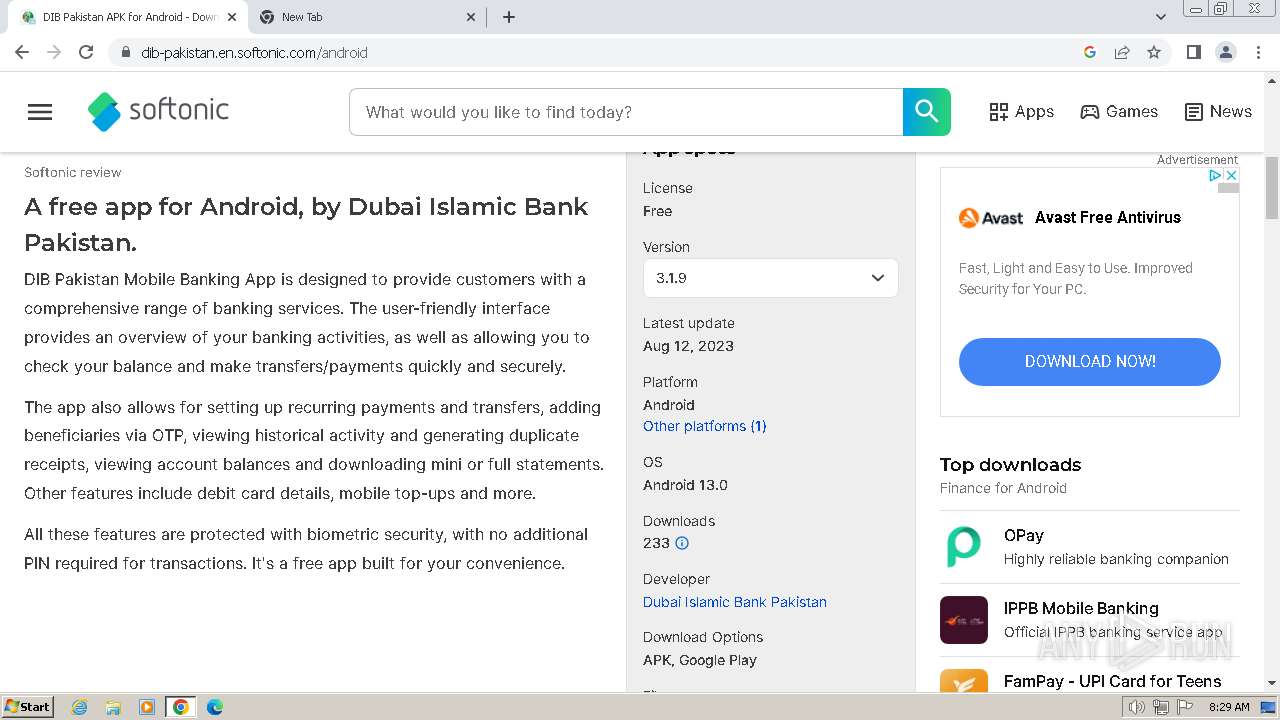Open a new browser tab
The width and height of the screenshot is (1280, 720).
(x=509, y=17)
